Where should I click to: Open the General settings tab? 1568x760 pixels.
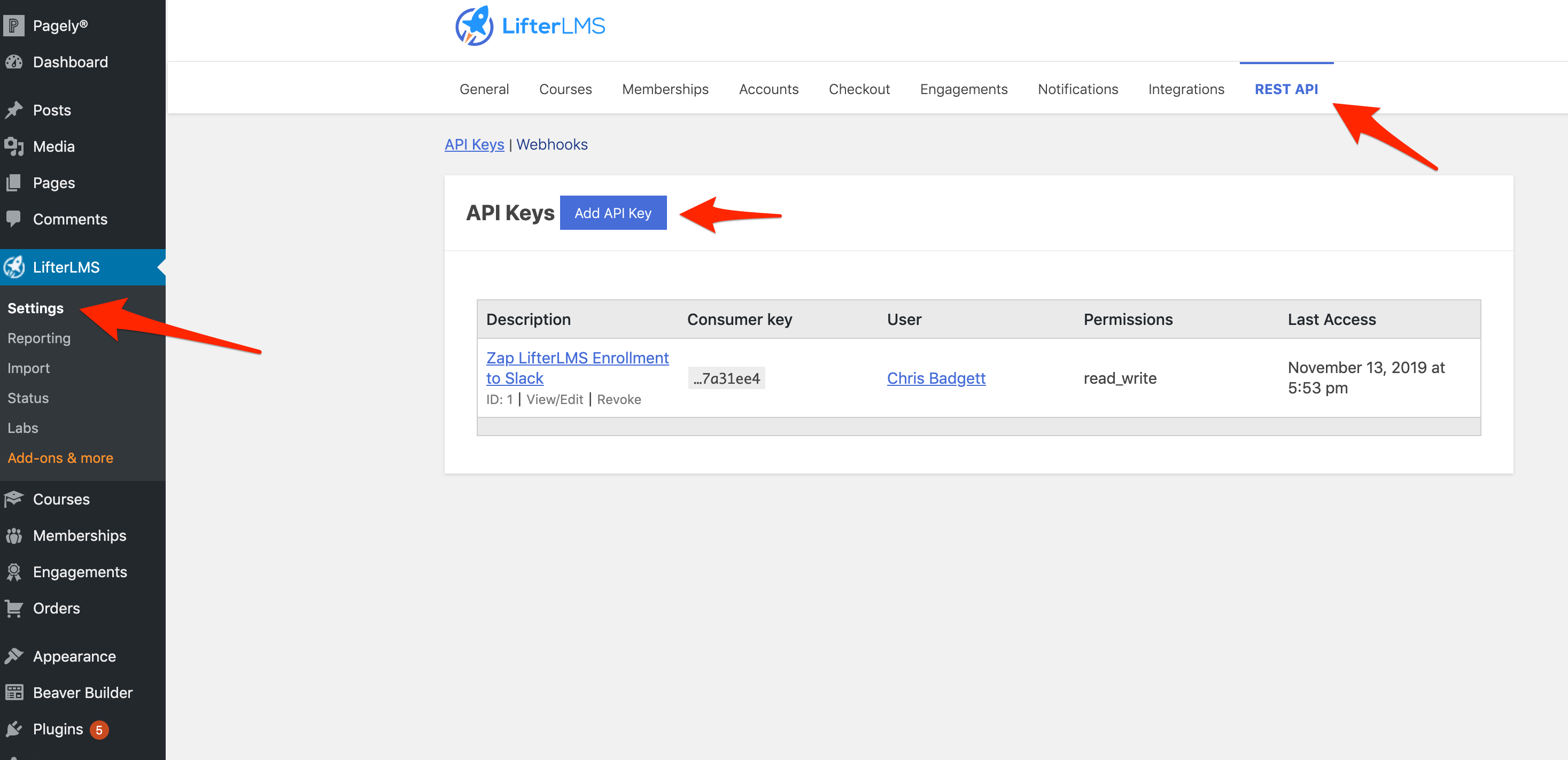484,89
